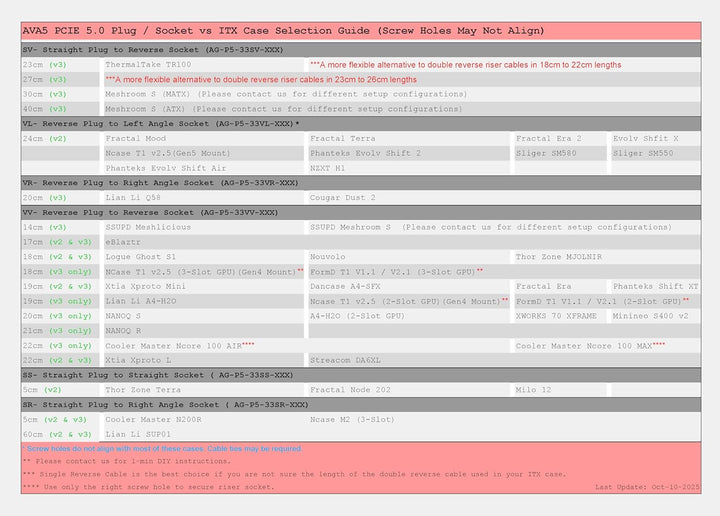The width and height of the screenshot is (720, 516).
Task: Select the Dancase A4-SFX entry
Action: [x=345, y=286]
